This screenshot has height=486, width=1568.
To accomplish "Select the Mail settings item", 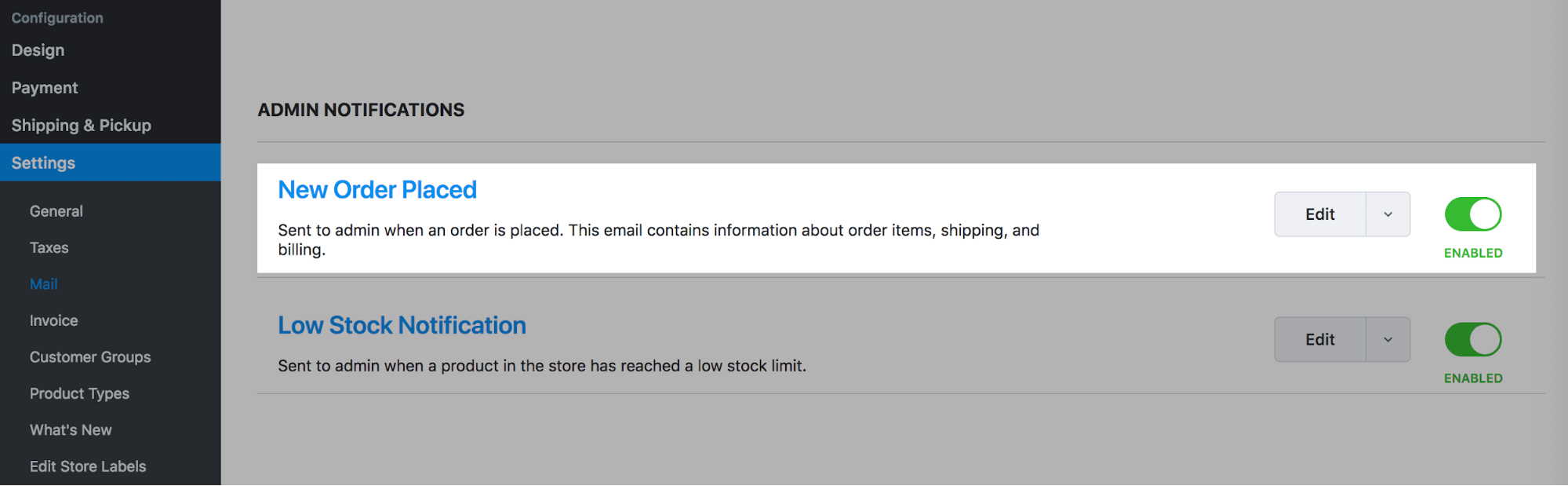I will point(44,284).
